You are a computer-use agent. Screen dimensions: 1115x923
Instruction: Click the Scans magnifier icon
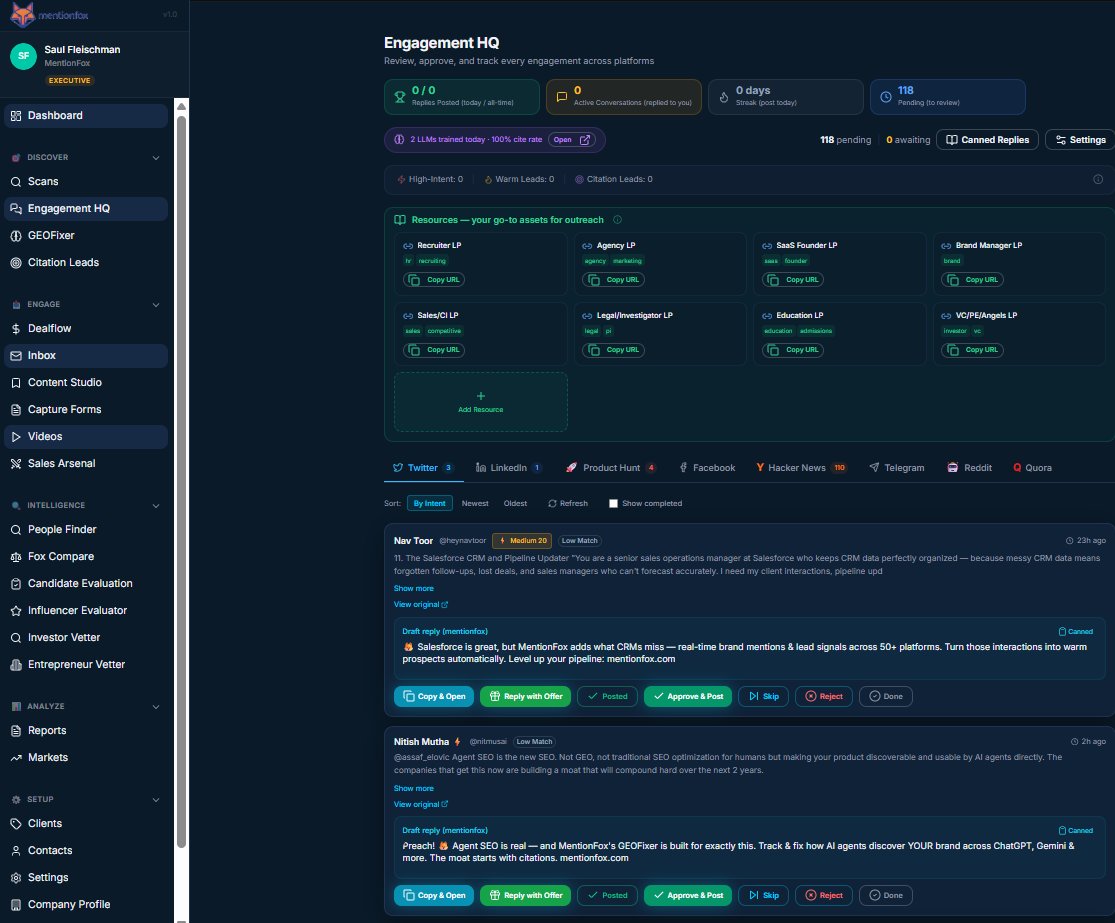[16, 182]
